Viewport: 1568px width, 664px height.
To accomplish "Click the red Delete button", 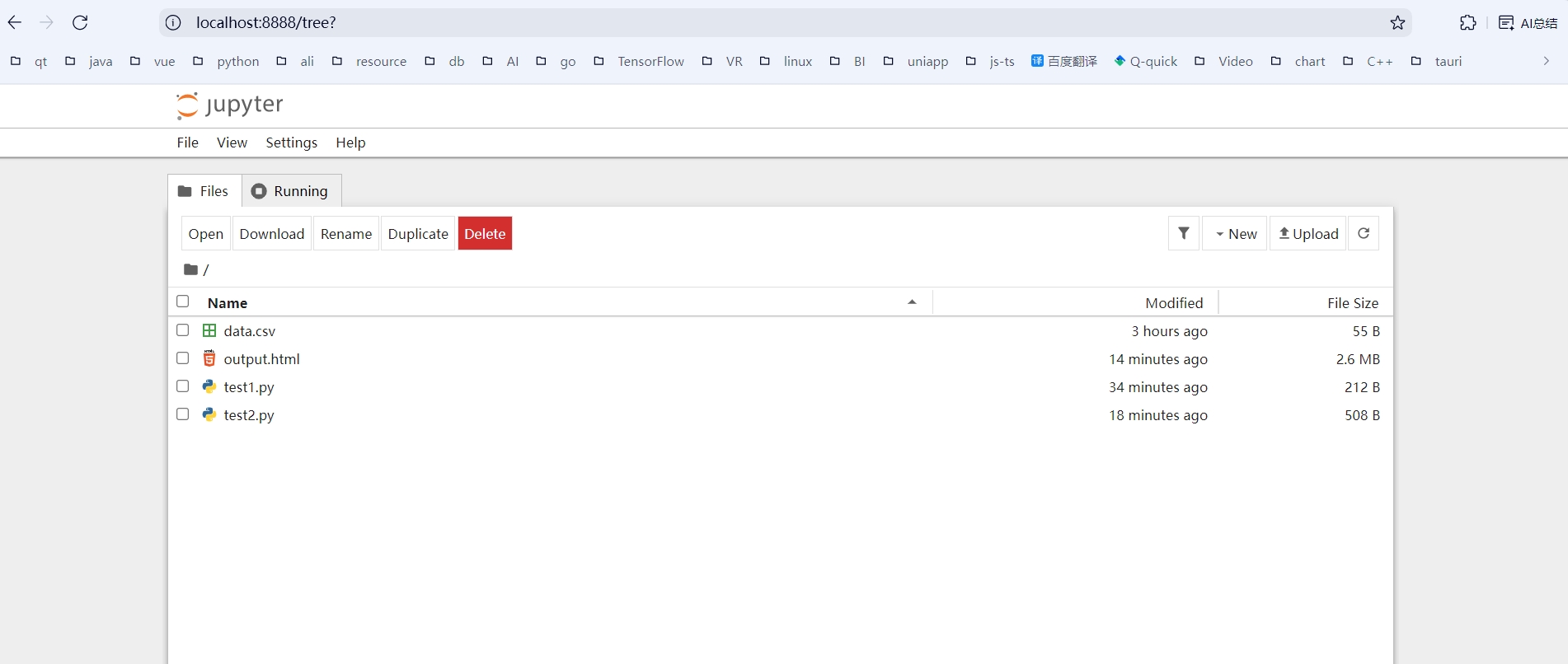I will coord(485,233).
